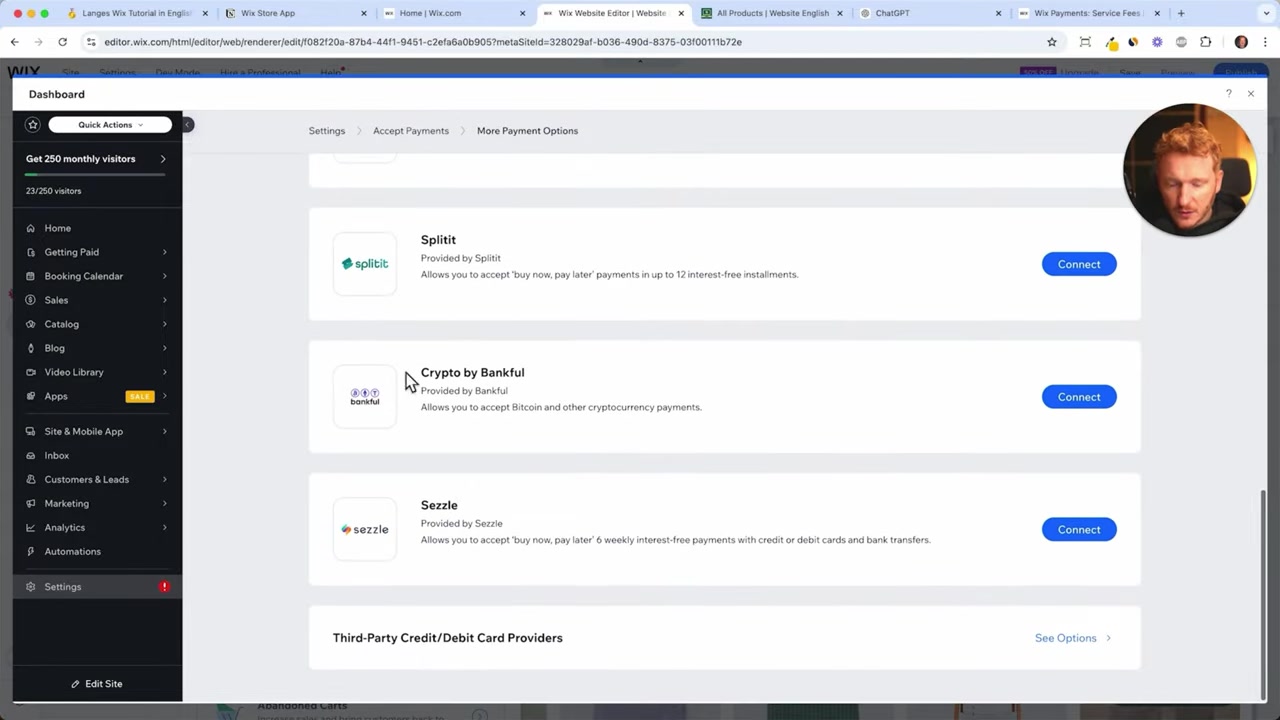Click the Sezzle logo thumbnail
Screen dimensions: 1280x720
click(365, 529)
